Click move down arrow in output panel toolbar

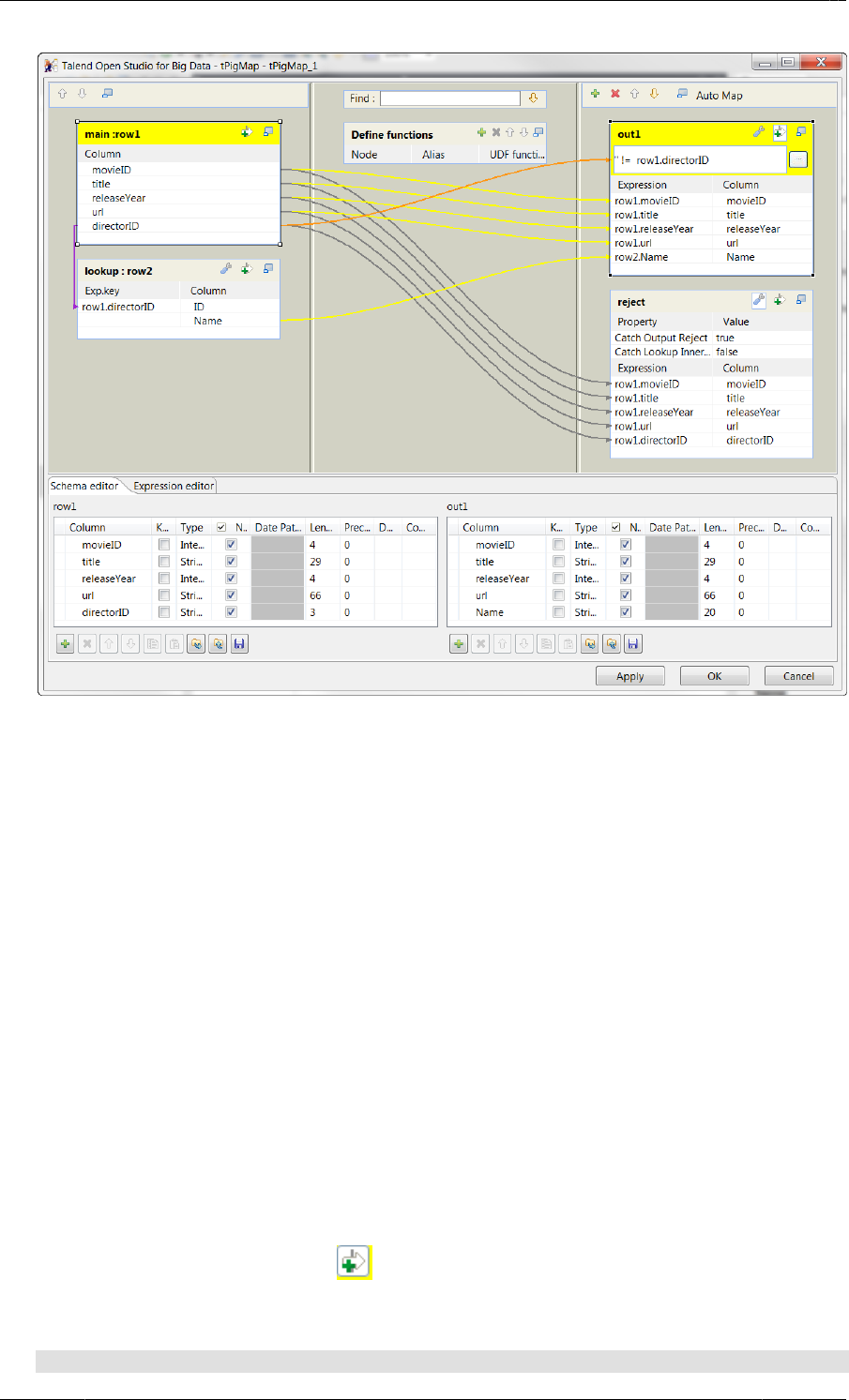[654, 94]
